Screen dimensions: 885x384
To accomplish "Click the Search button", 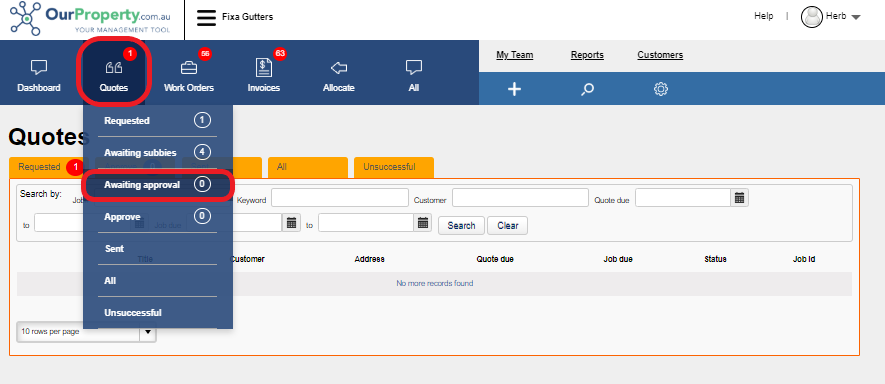I will click(x=461, y=225).
